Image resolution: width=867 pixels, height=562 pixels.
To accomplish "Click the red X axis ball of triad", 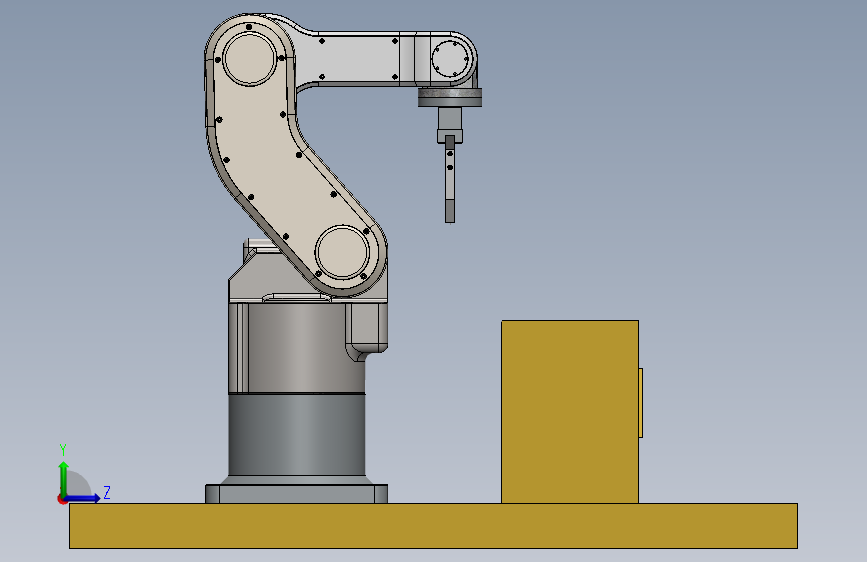I will click(x=61, y=500).
